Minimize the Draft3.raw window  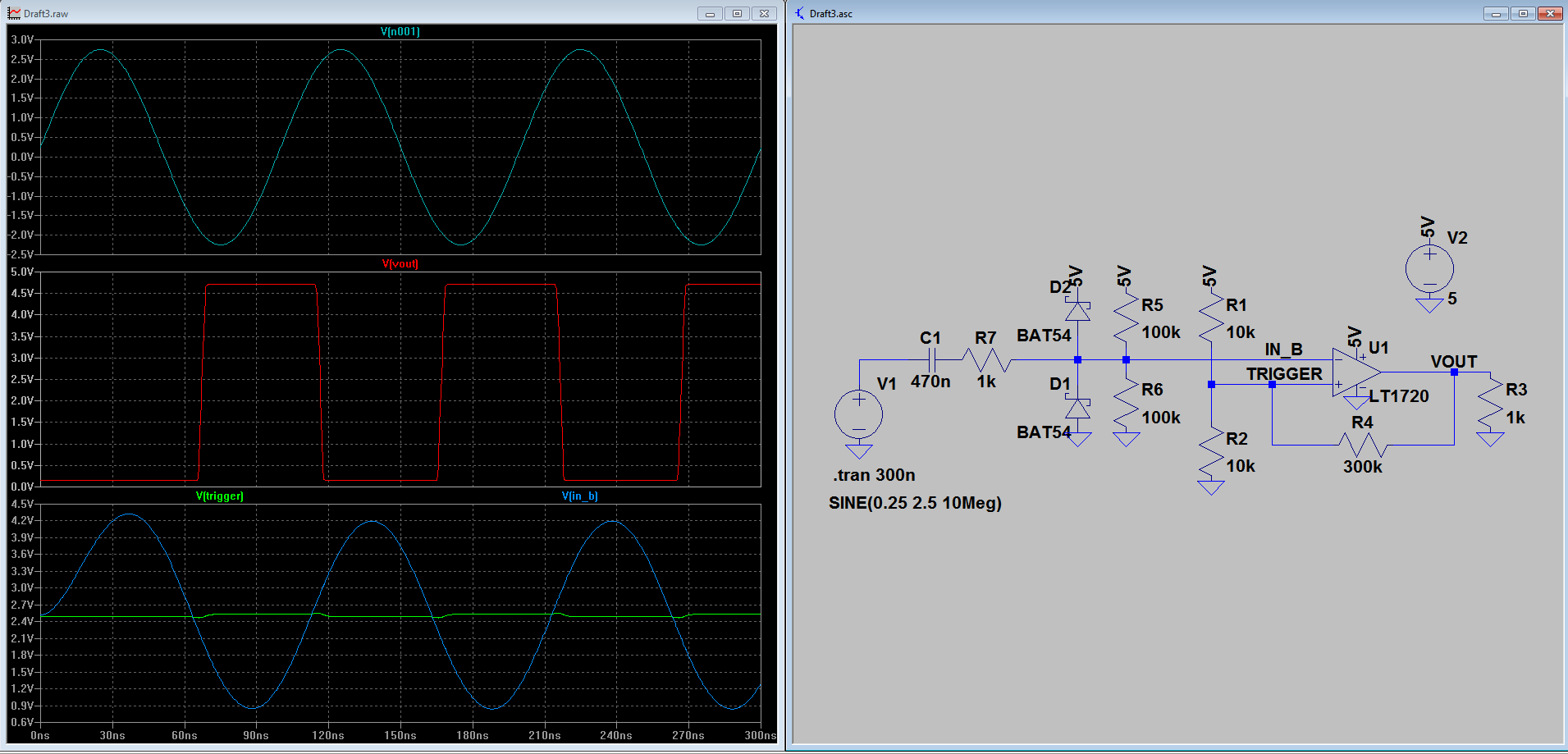(x=711, y=13)
